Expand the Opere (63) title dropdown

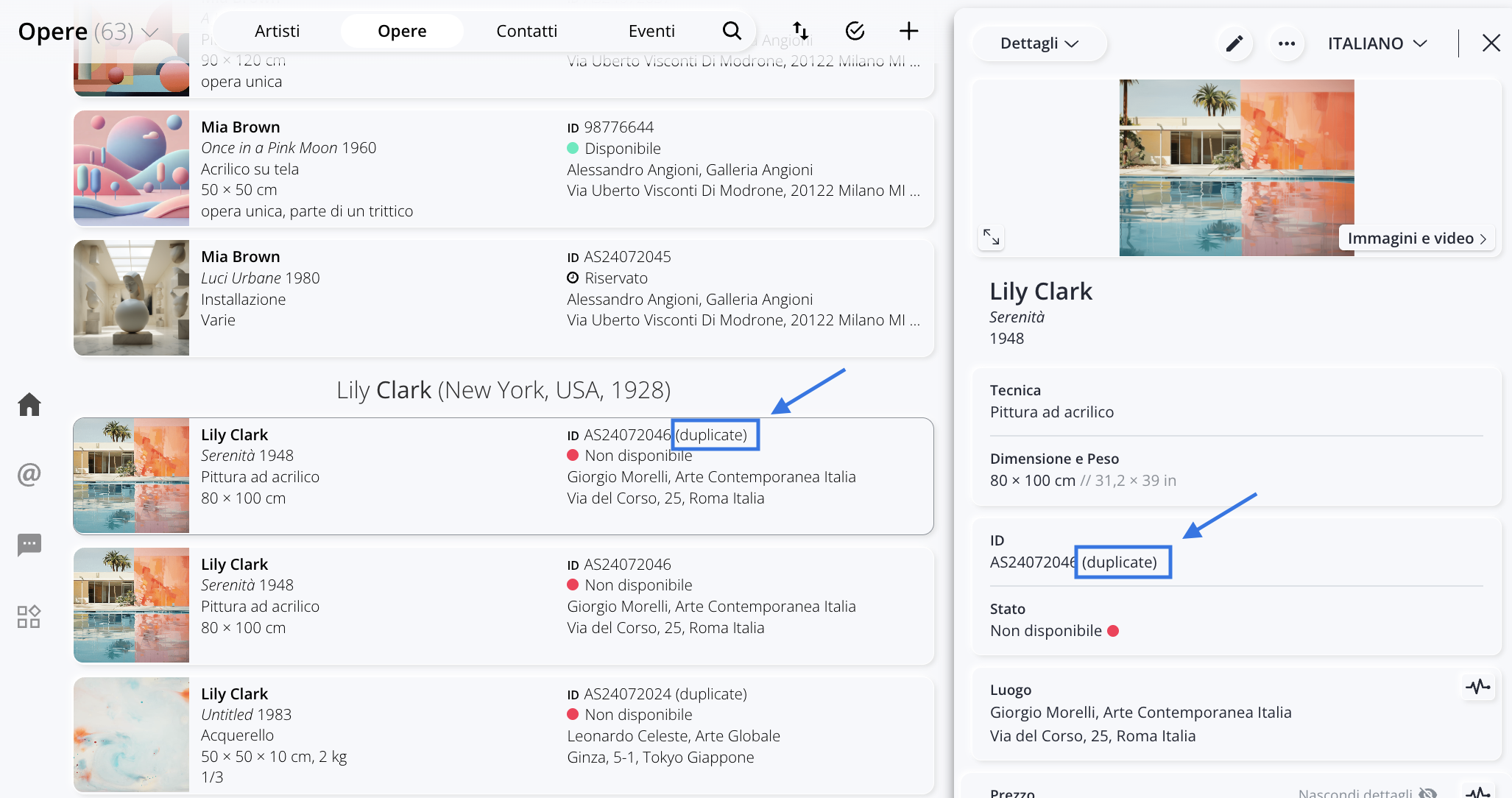pyautogui.click(x=150, y=32)
